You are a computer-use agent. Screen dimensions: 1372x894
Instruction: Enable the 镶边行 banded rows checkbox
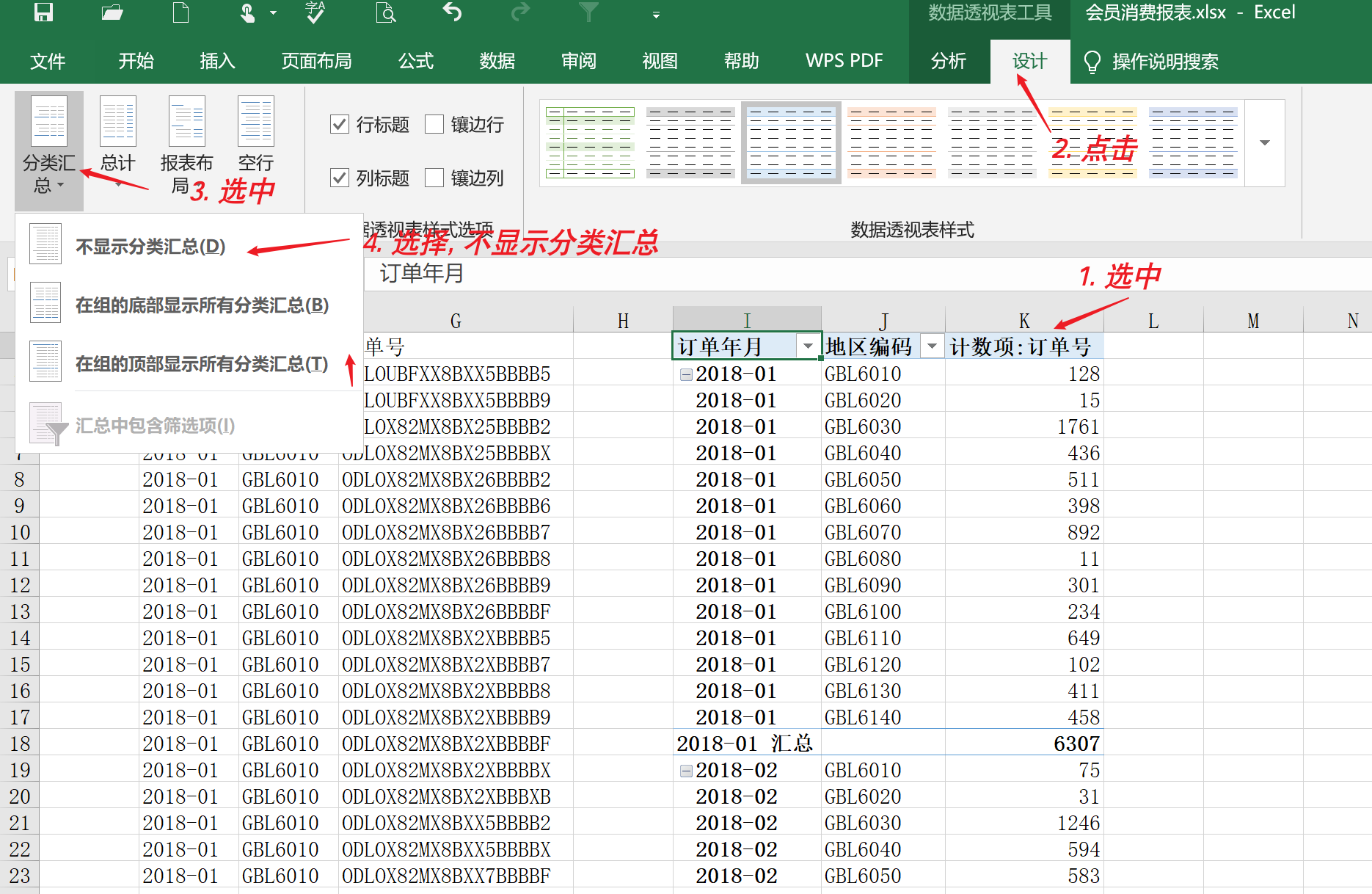click(434, 124)
